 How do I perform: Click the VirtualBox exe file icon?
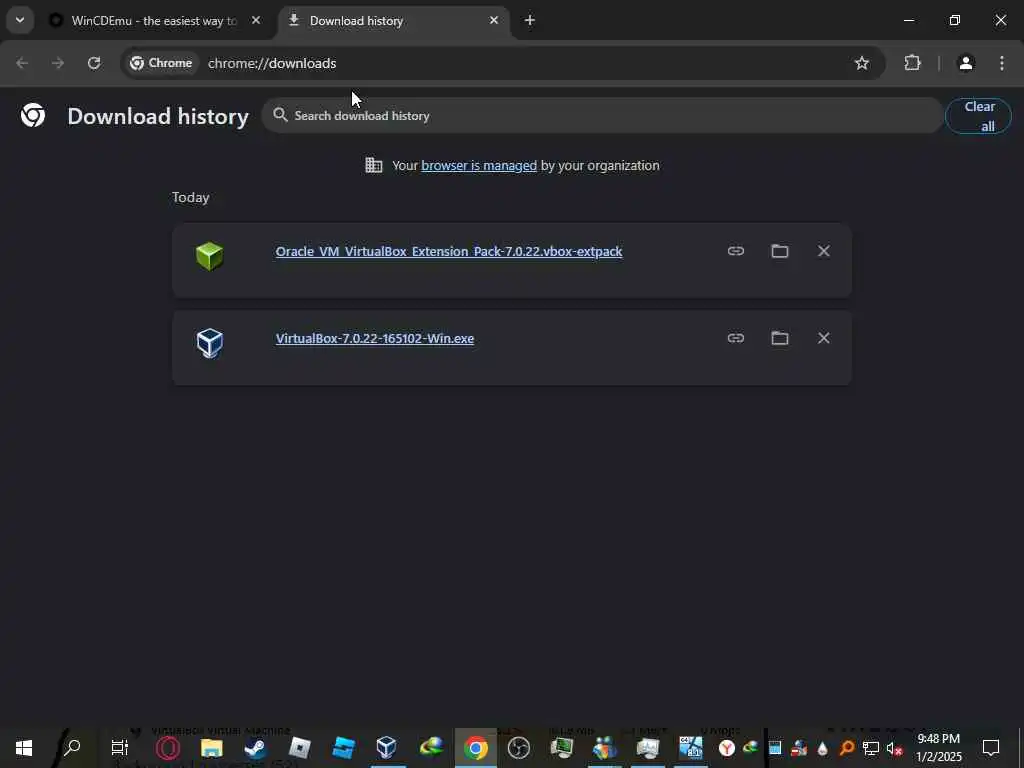(210, 343)
